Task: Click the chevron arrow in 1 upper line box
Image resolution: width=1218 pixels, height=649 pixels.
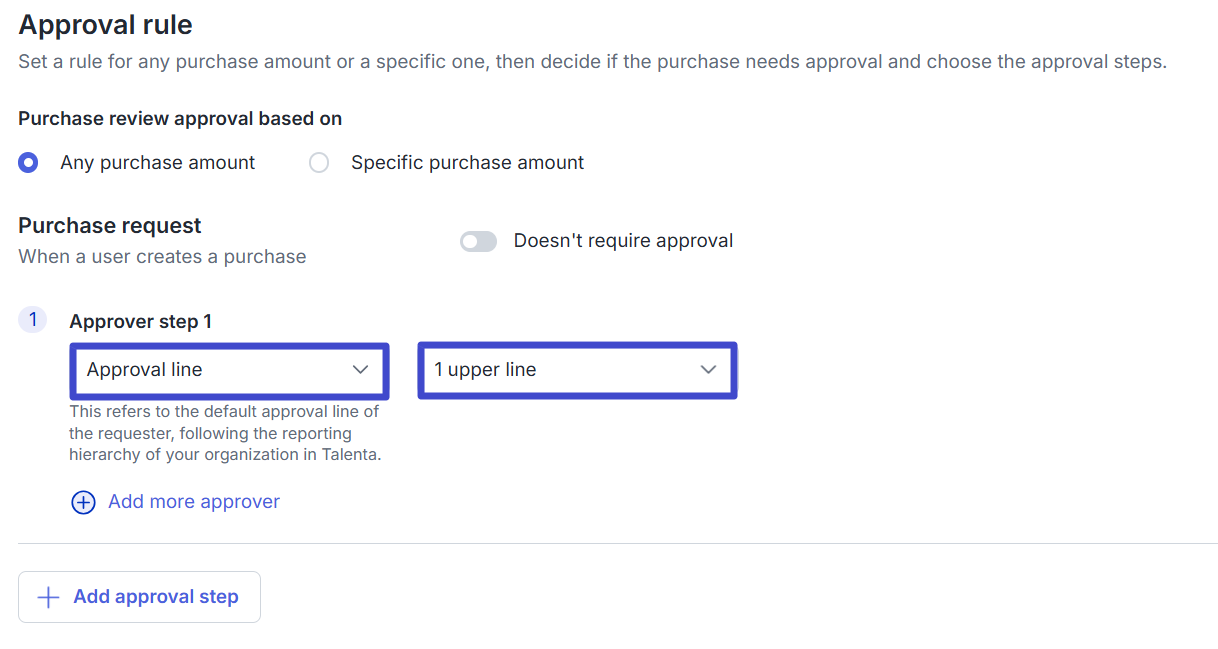Action: [708, 370]
